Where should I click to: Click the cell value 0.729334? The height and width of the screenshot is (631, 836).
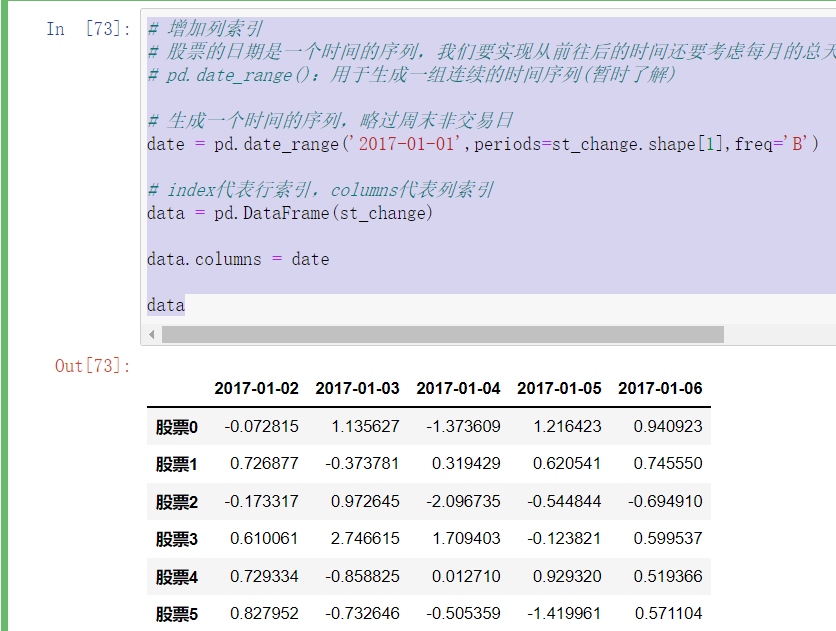(x=264, y=577)
